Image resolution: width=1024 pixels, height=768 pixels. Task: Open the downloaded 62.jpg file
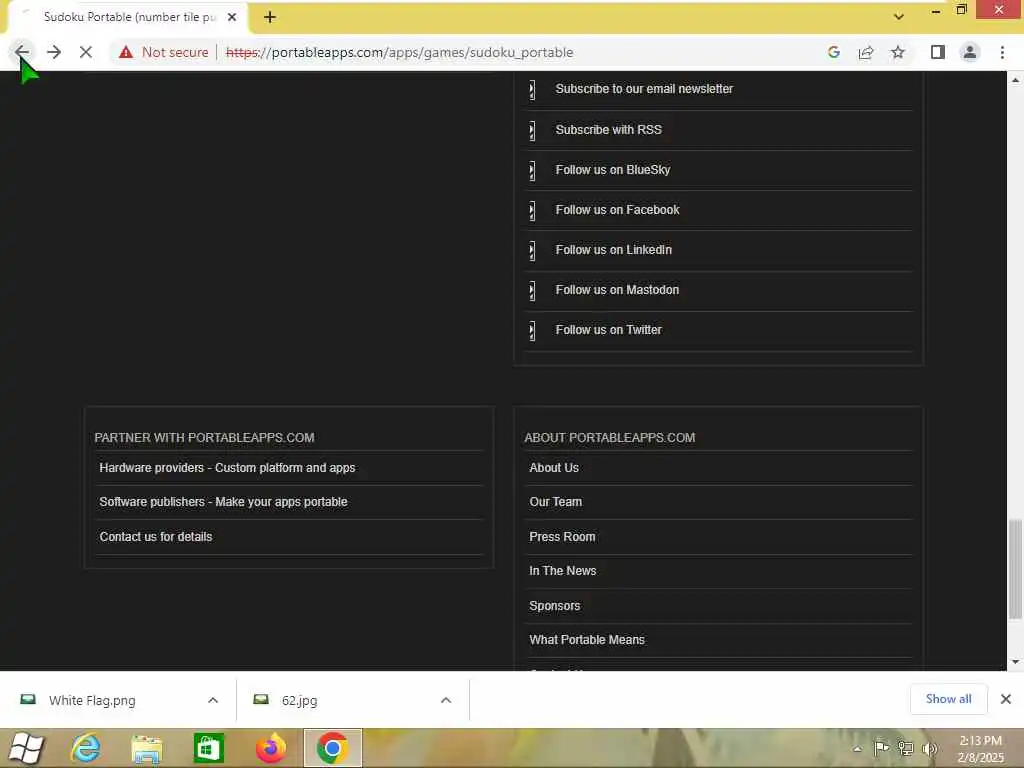299,700
